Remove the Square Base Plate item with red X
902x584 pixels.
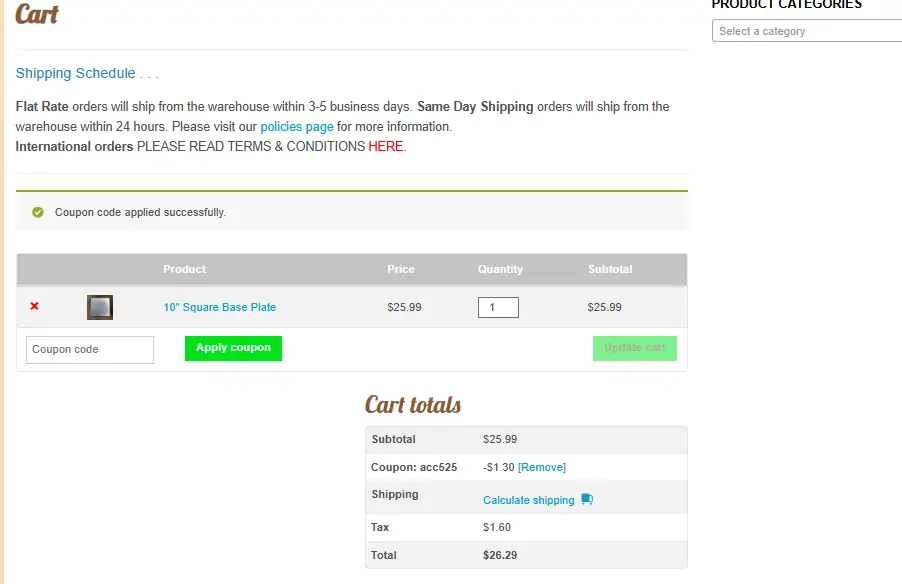point(34,306)
